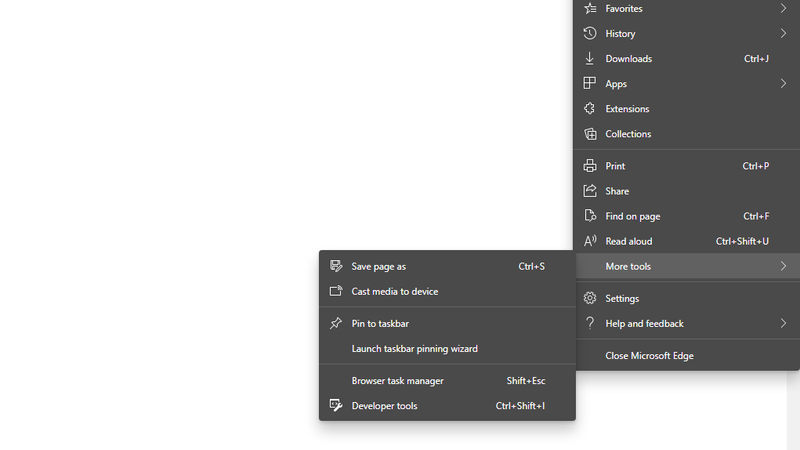Click the Pin to taskbar pushpin icon

point(336,323)
